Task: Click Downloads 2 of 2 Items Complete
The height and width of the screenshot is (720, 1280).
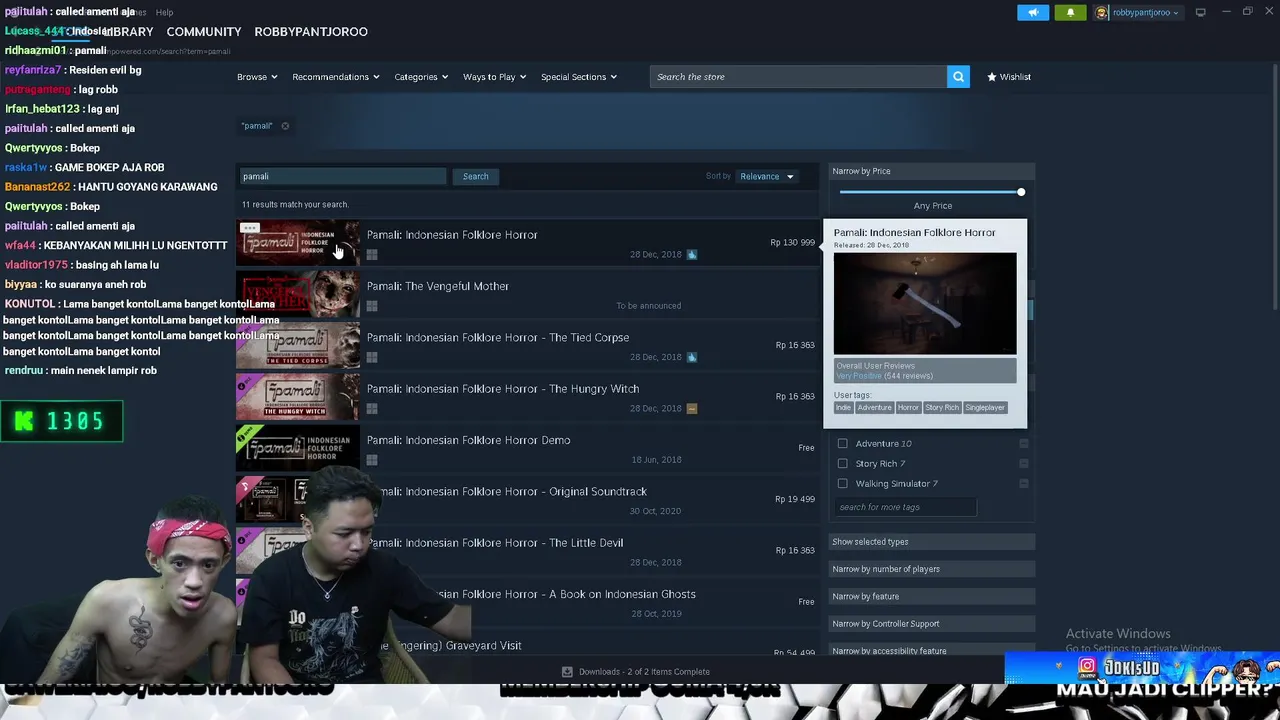Action: click(x=644, y=672)
